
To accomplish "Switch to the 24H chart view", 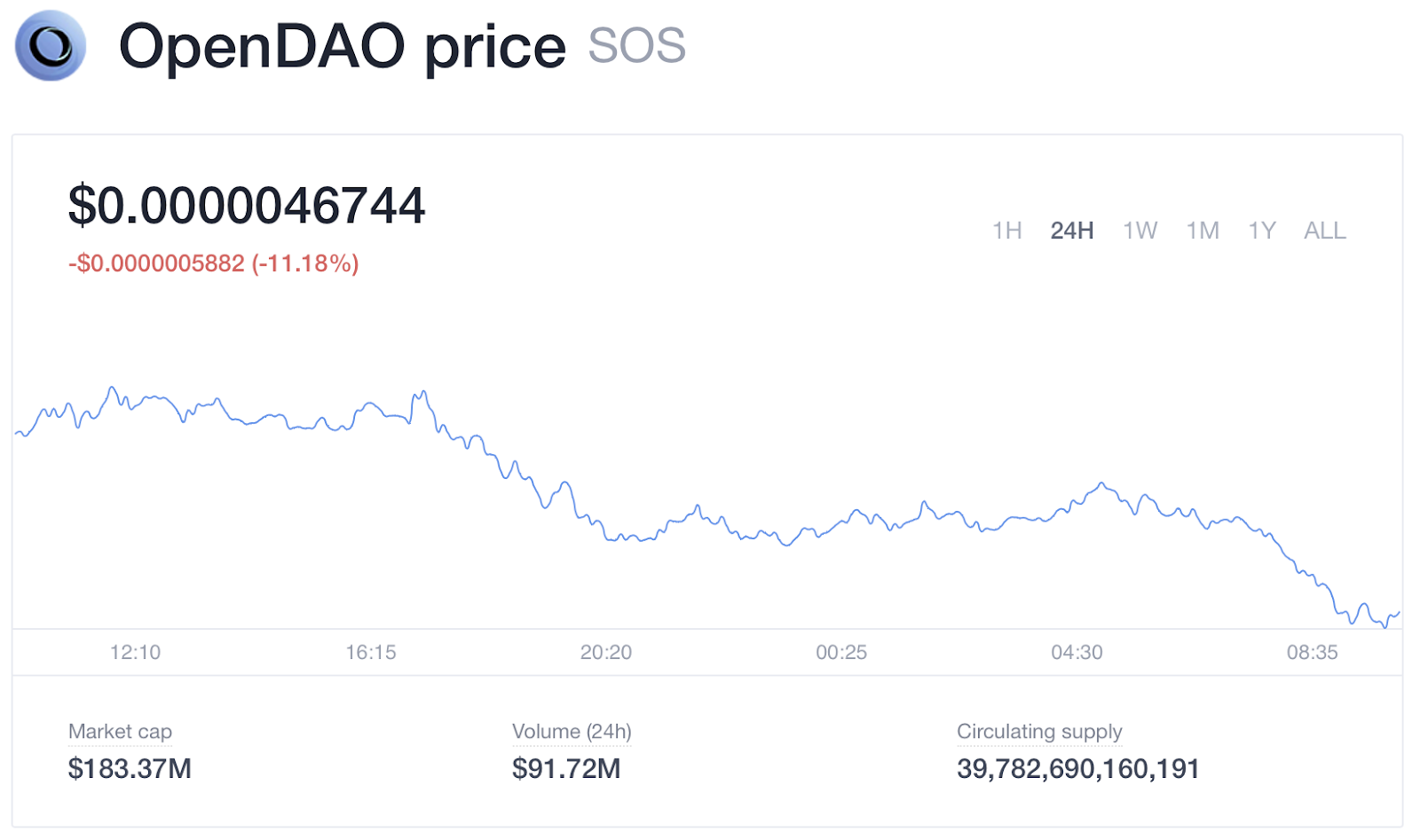I will pyautogui.click(x=1071, y=231).
